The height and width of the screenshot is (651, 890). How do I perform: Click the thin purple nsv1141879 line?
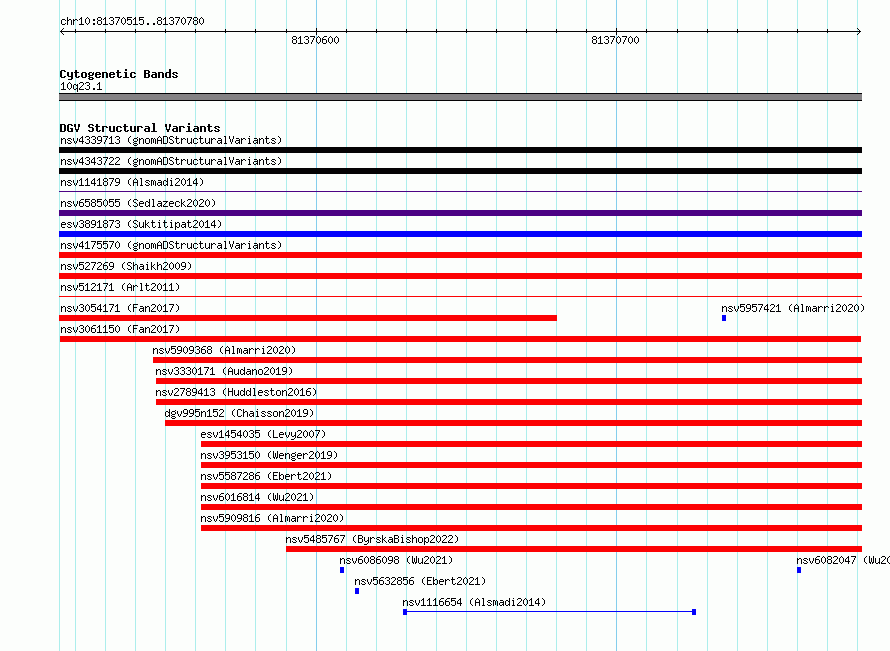(x=460, y=192)
